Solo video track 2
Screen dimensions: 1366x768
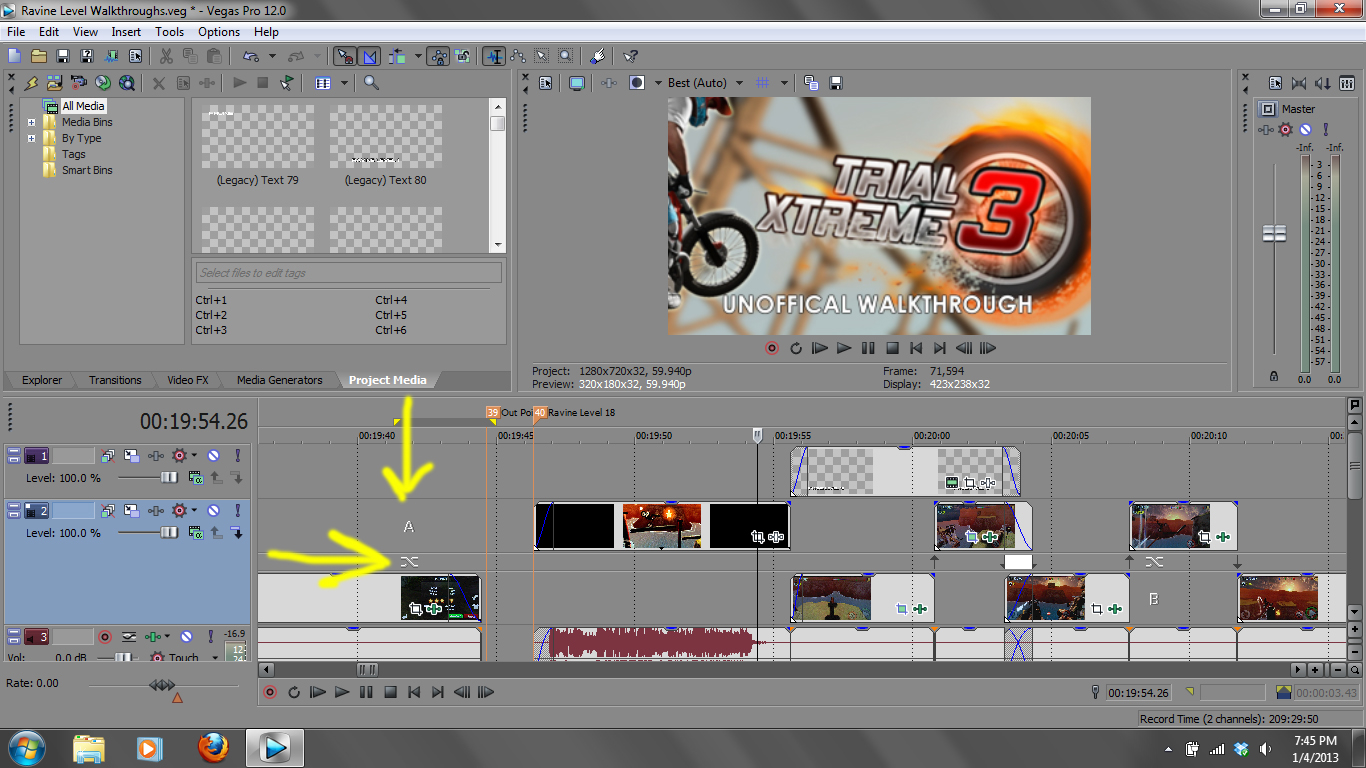(237, 510)
